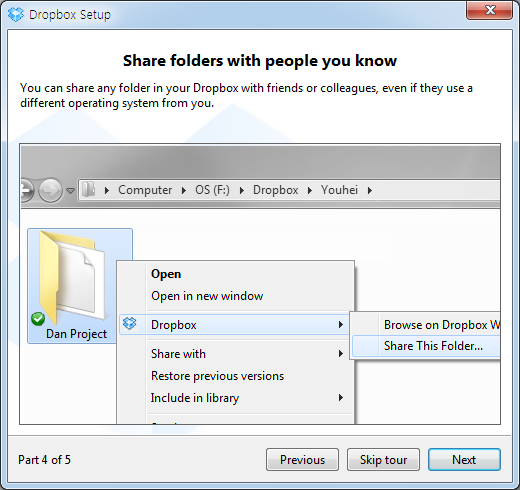The height and width of the screenshot is (490, 520).
Task: Click the Explorer forward arrow button
Action: point(50,190)
